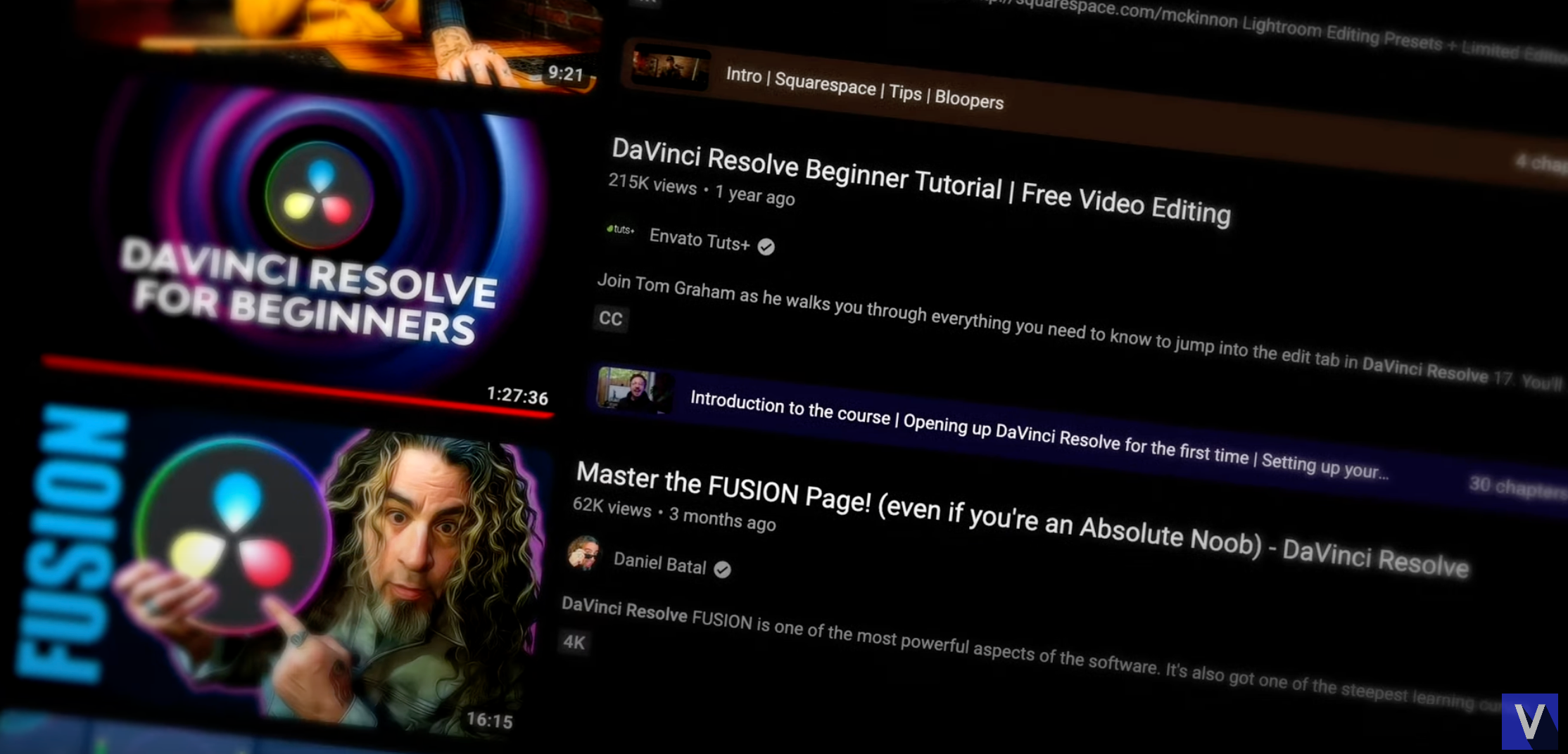Image resolution: width=1568 pixels, height=754 pixels.
Task: Click the red watch progress bar
Action: pos(297,387)
